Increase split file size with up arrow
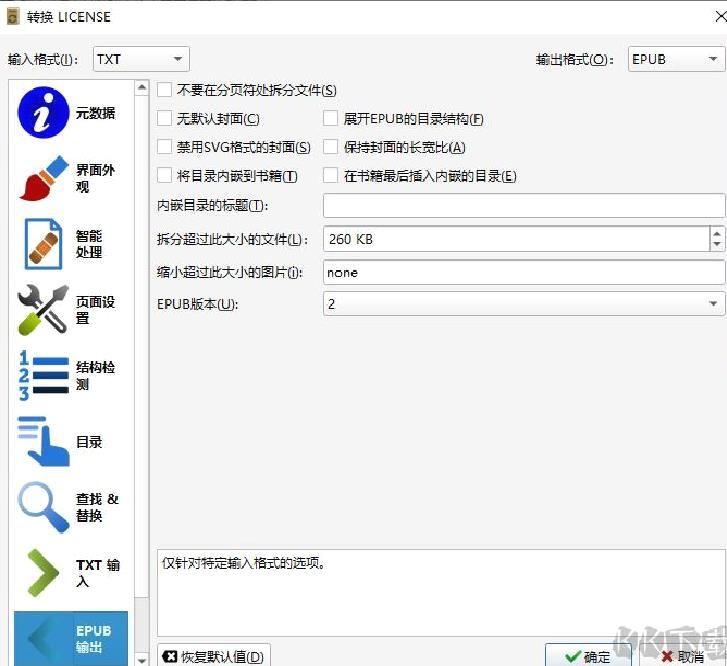 point(717,233)
